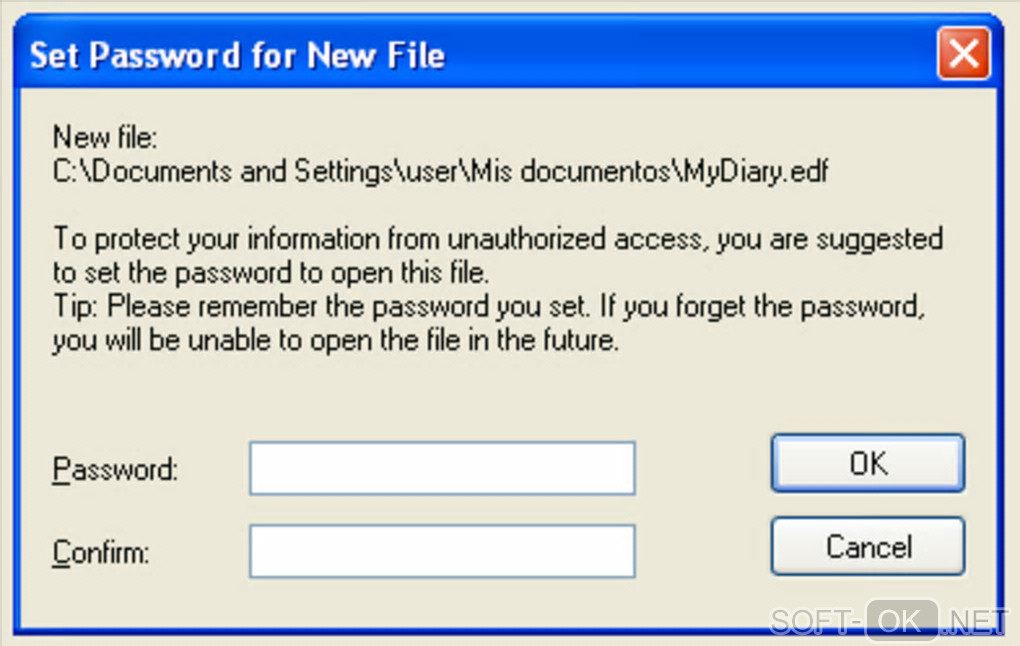This screenshot has height=646, width=1020.
Task: Click the 'SOFT-' watermark text
Action: 816,621
